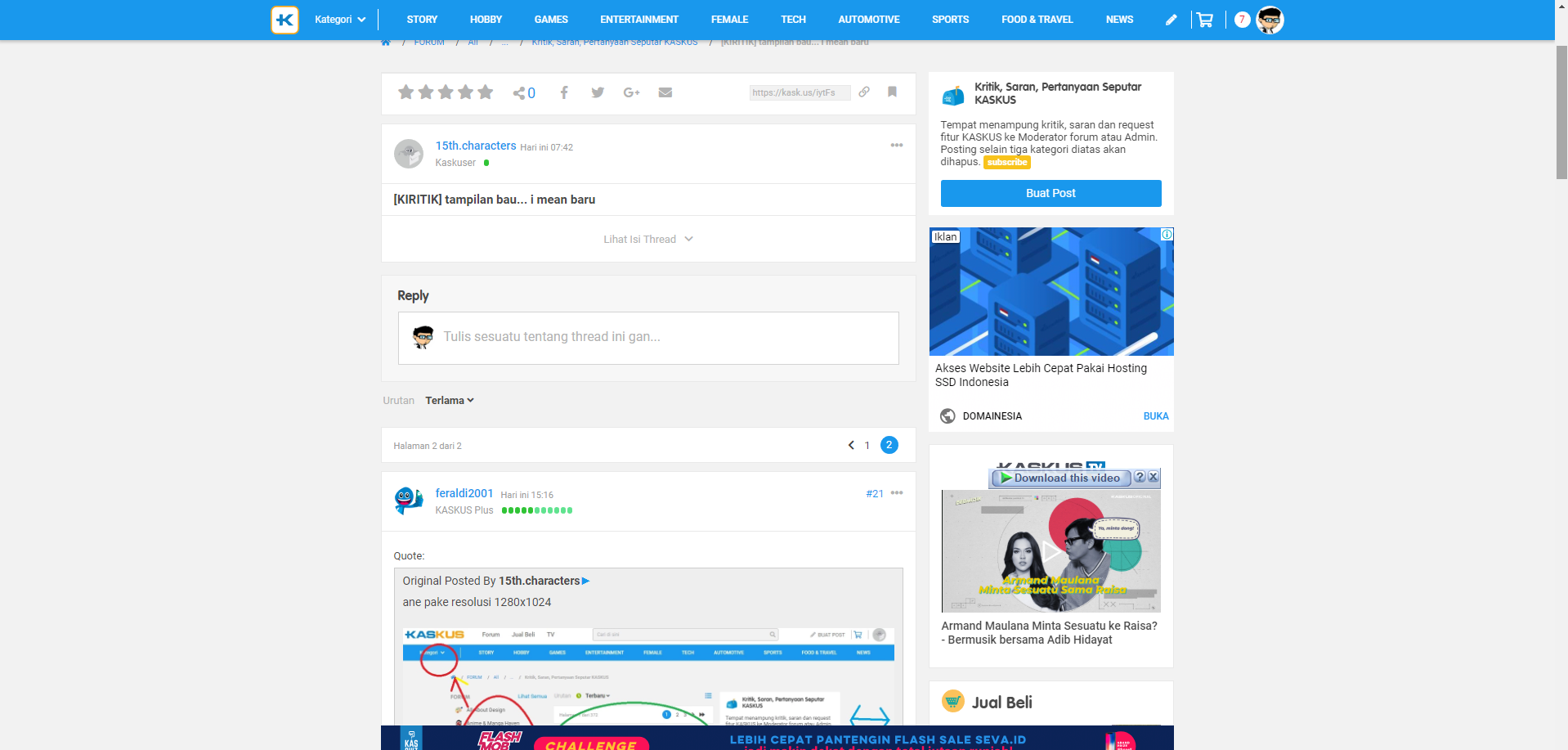
Task: Share thread via email icon
Action: [x=665, y=92]
